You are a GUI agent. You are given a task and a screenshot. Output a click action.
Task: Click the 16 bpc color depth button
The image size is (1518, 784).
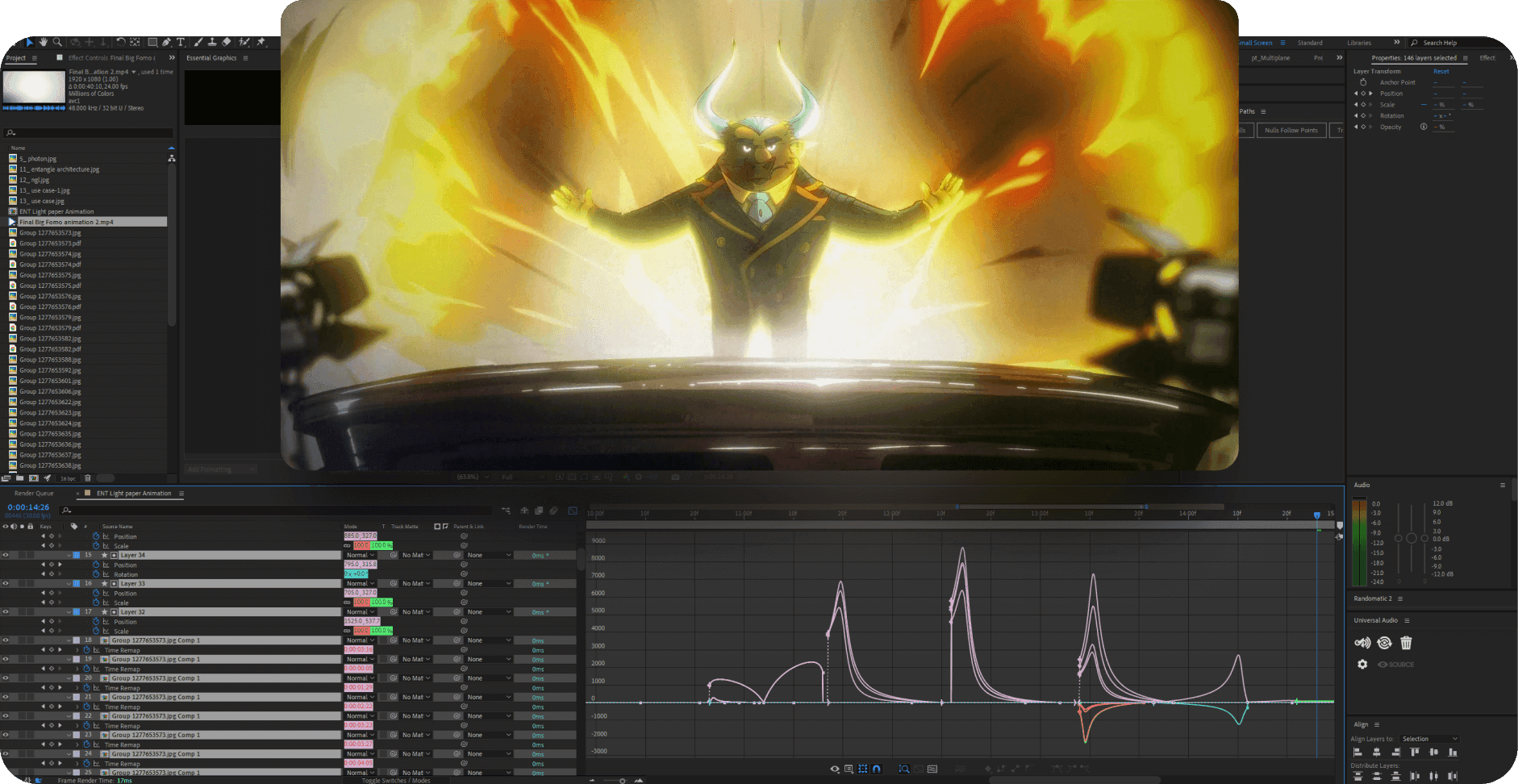(x=69, y=478)
